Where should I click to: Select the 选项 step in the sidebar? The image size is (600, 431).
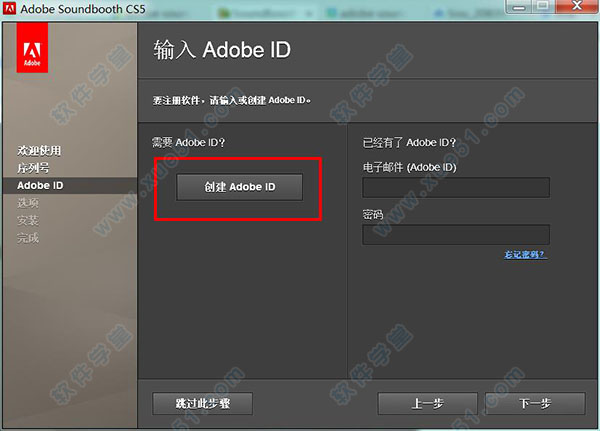point(28,203)
